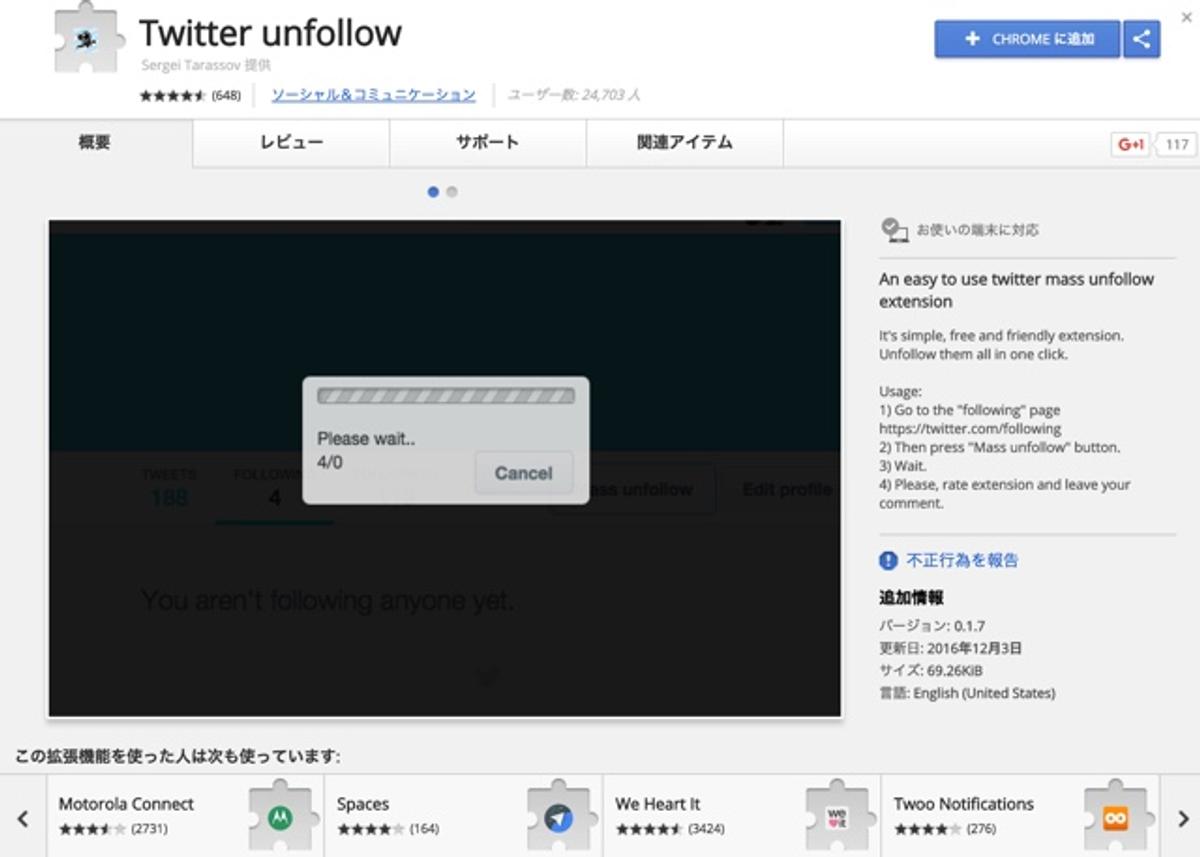The height and width of the screenshot is (857, 1200).
Task: Click the 不正行為を報告 link
Action: 962,561
